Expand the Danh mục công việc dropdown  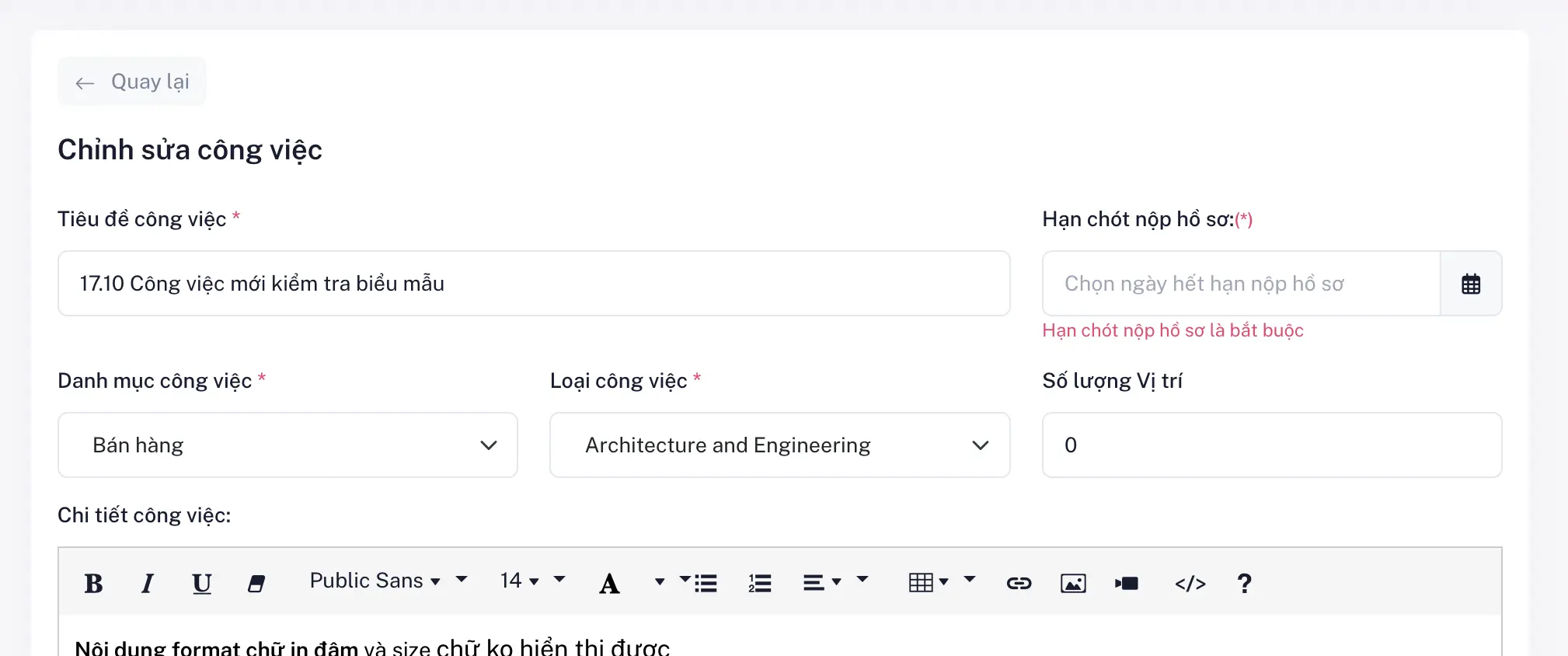pyautogui.click(x=287, y=445)
